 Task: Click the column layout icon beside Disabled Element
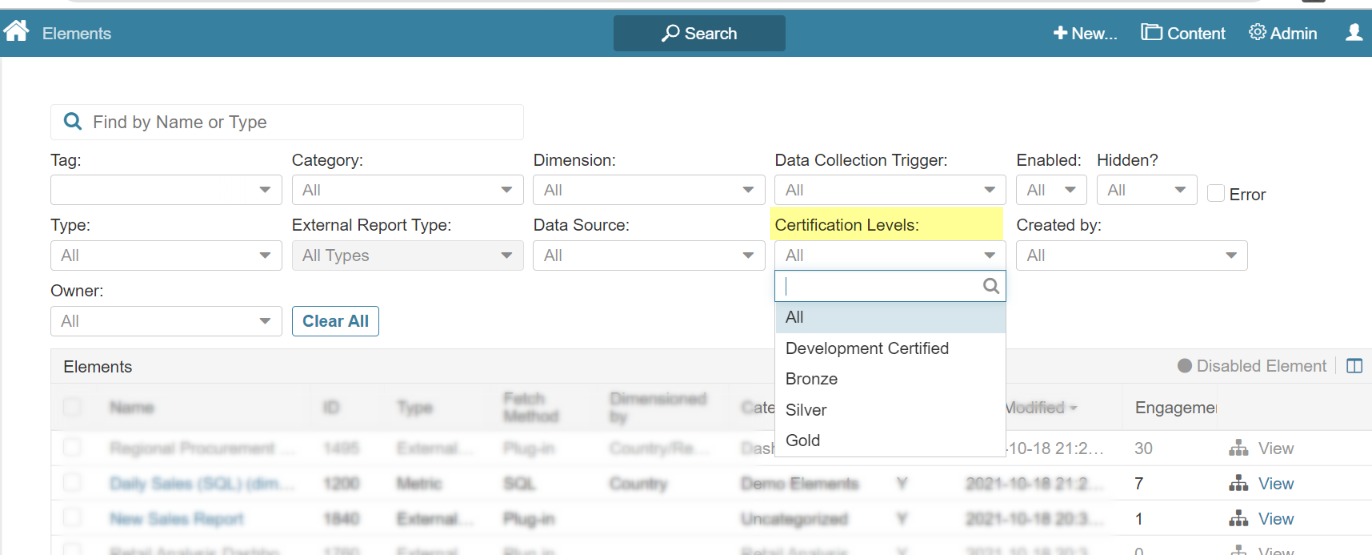point(1354,366)
